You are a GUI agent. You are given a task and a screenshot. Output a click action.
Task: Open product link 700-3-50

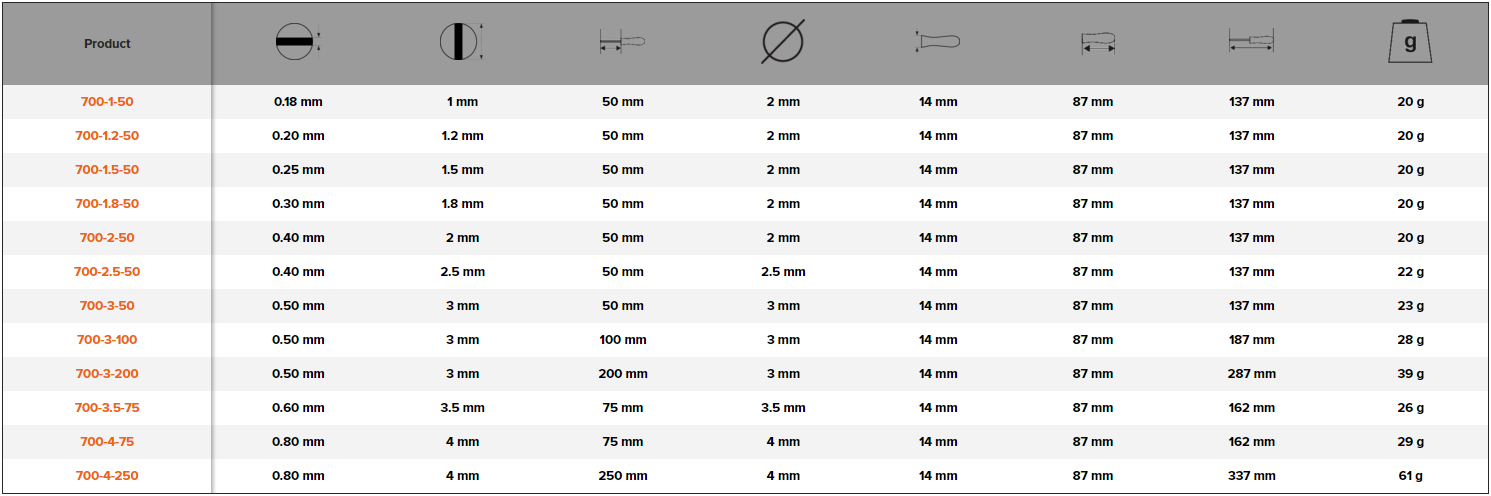click(x=107, y=306)
